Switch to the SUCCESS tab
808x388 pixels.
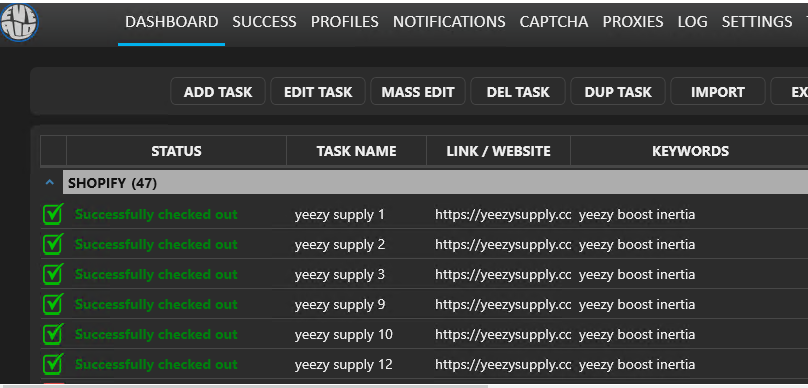[264, 22]
